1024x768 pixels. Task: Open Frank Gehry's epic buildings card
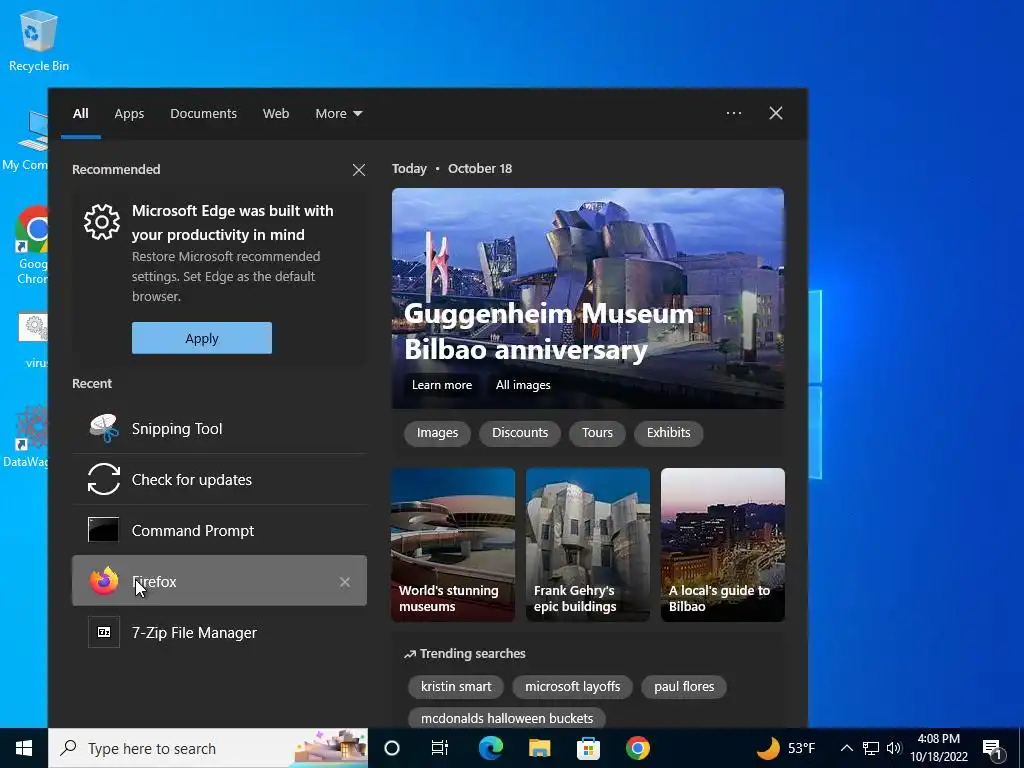(588, 545)
